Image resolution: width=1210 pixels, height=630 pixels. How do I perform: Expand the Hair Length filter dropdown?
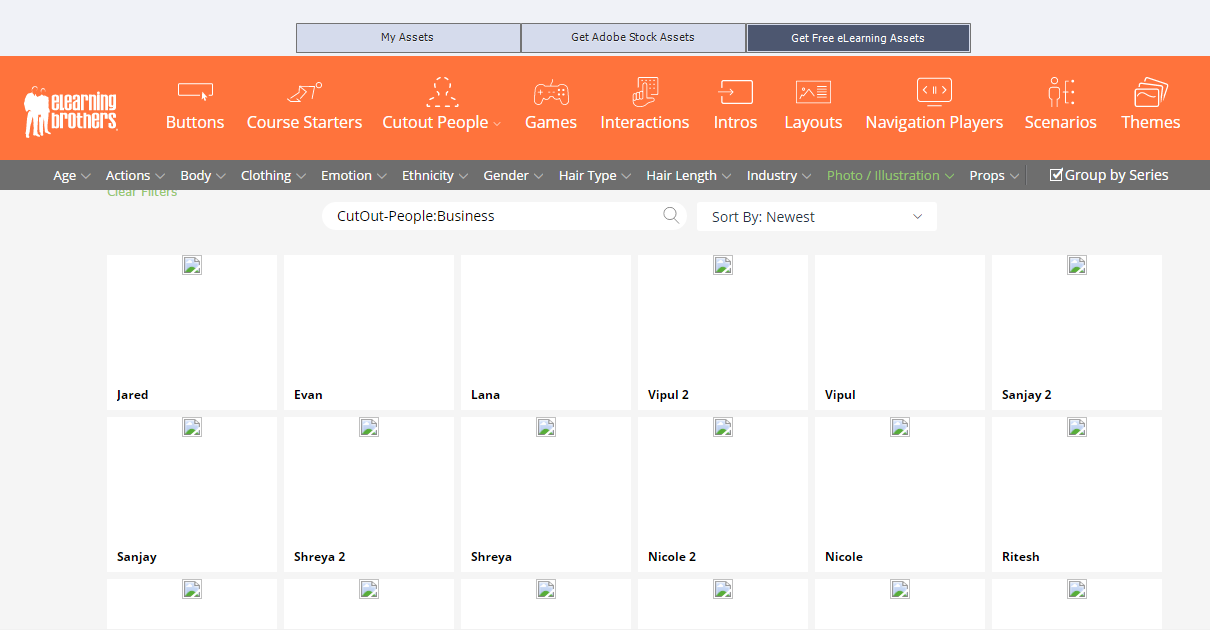tap(688, 176)
